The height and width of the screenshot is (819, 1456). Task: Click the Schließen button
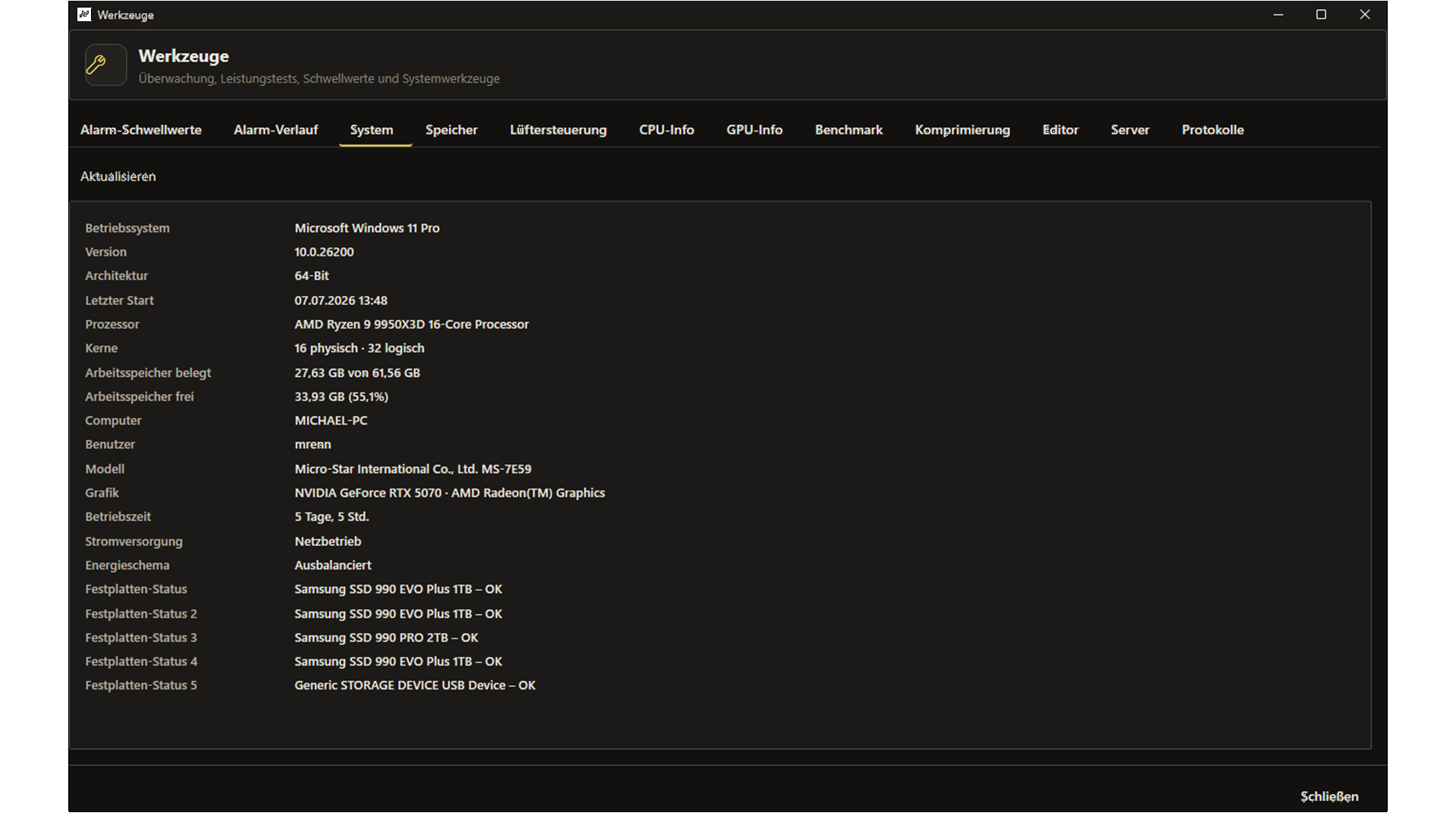1329,796
